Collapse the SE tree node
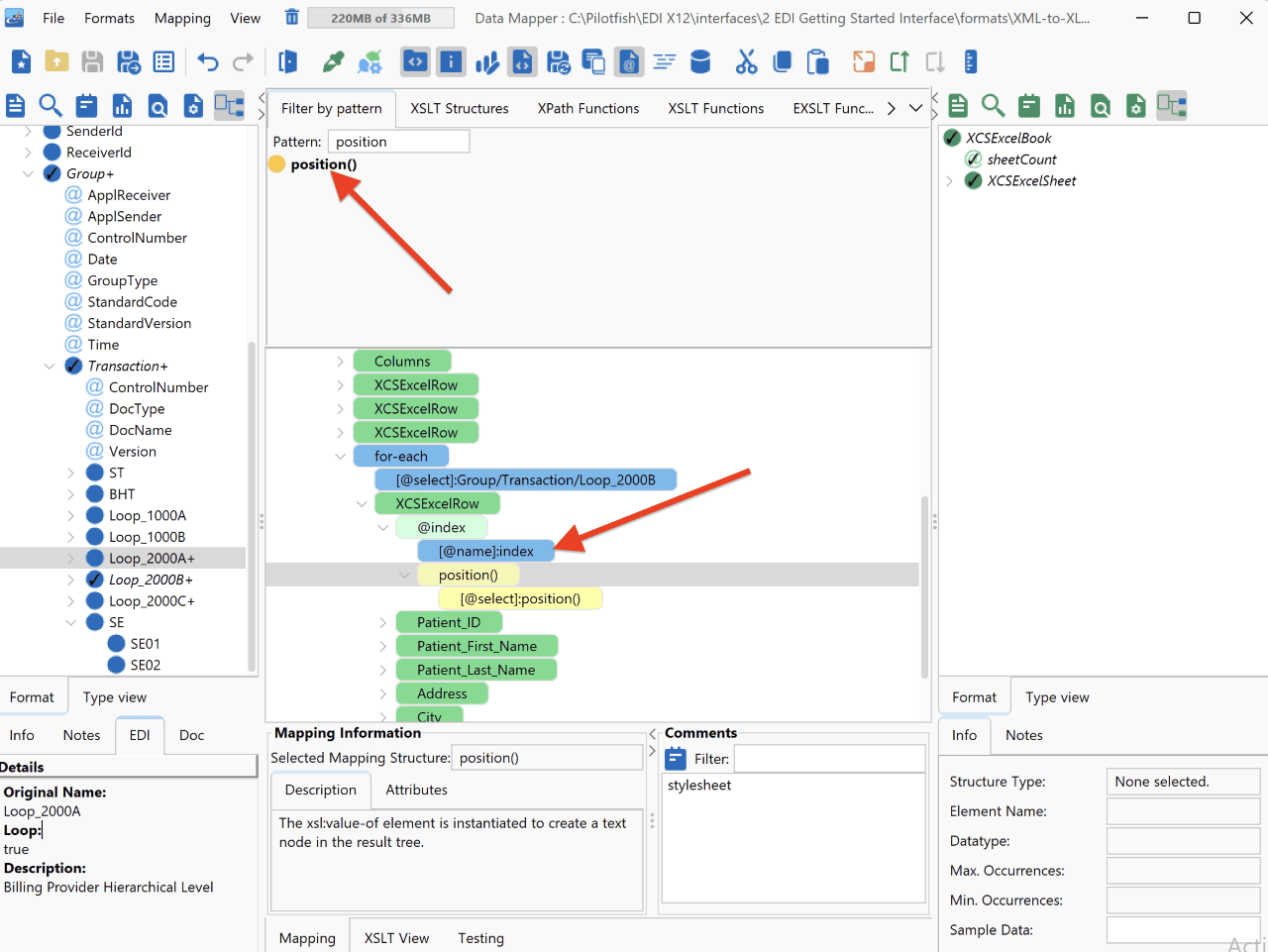Image resolution: width=1268 pixels, height=952 pixels. coord(70,622)
